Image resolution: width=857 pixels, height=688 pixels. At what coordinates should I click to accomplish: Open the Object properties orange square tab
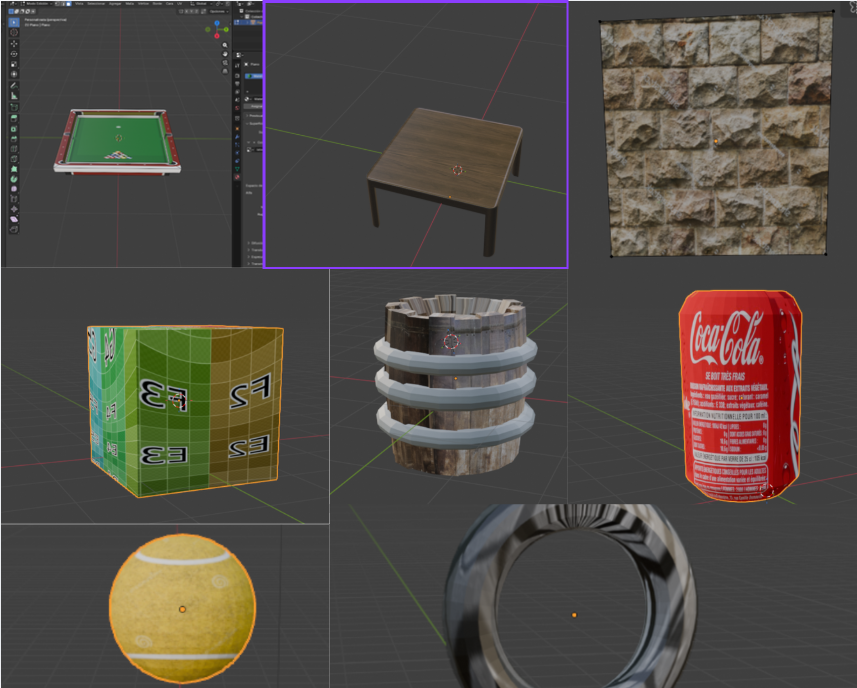click(x=237, y=128)
